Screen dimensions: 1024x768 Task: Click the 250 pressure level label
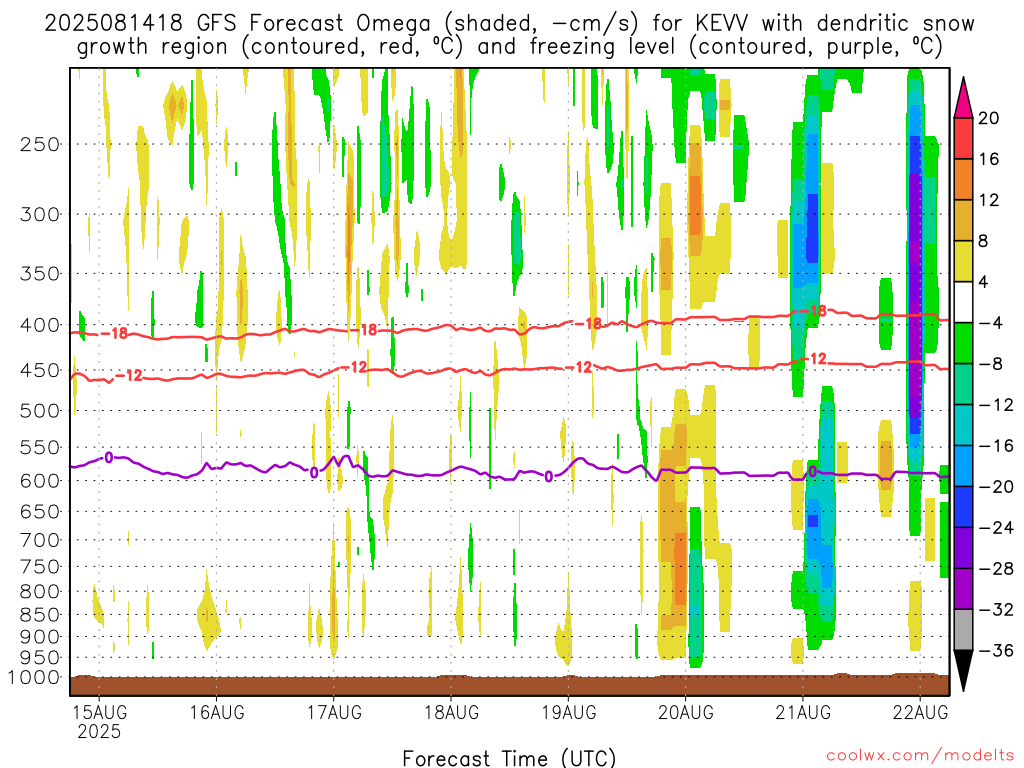click(40, 144)
